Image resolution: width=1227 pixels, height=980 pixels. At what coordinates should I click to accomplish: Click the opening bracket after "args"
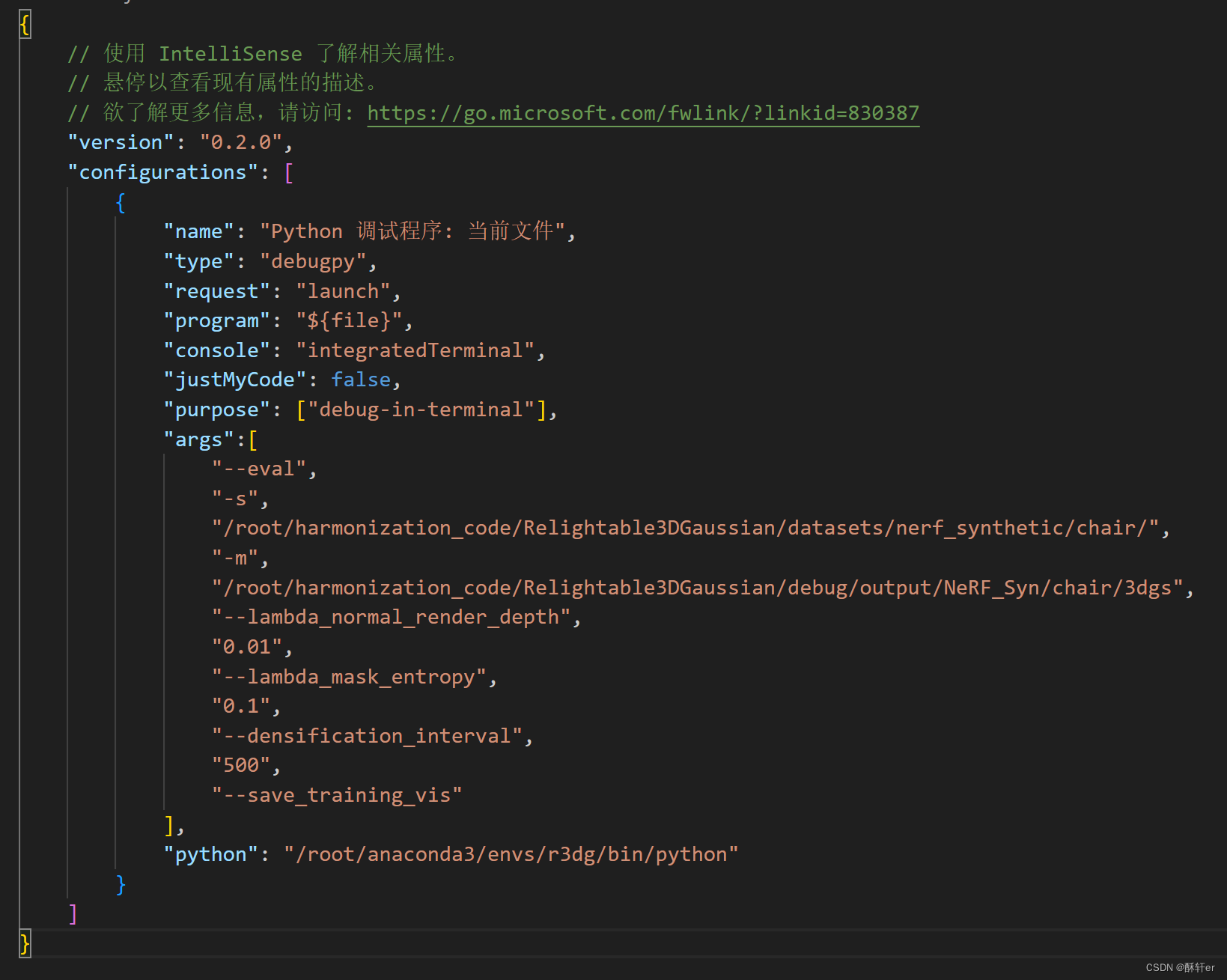tap(253, 439)
